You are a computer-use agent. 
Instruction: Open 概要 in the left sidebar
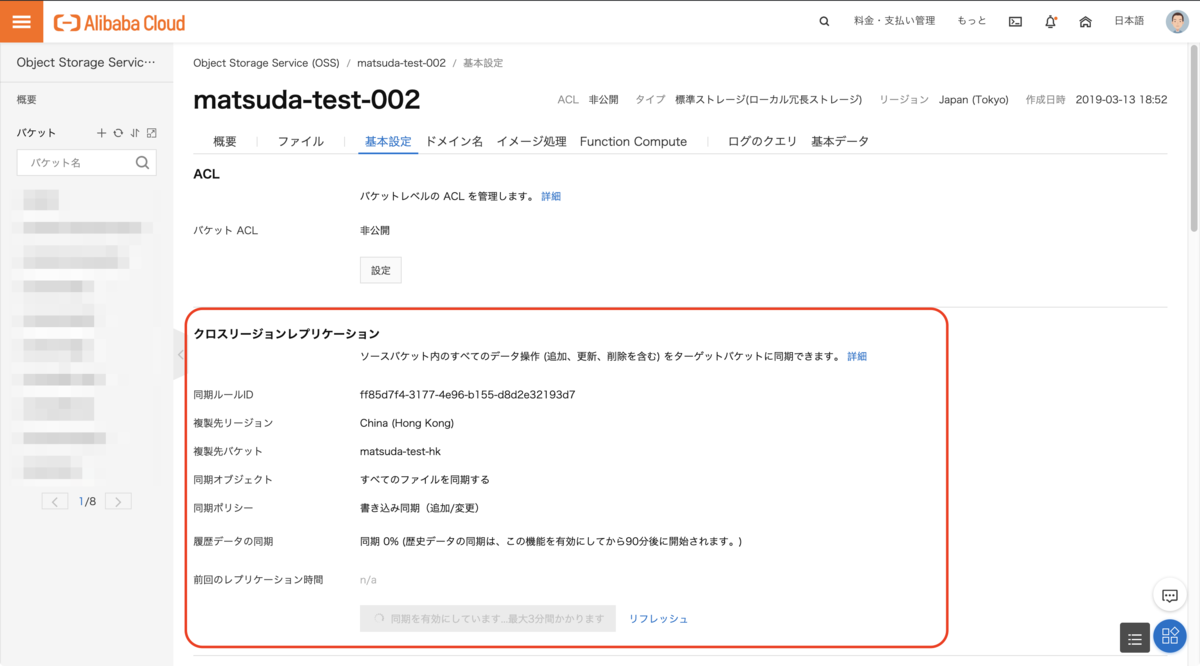click(x=27, y=100)
